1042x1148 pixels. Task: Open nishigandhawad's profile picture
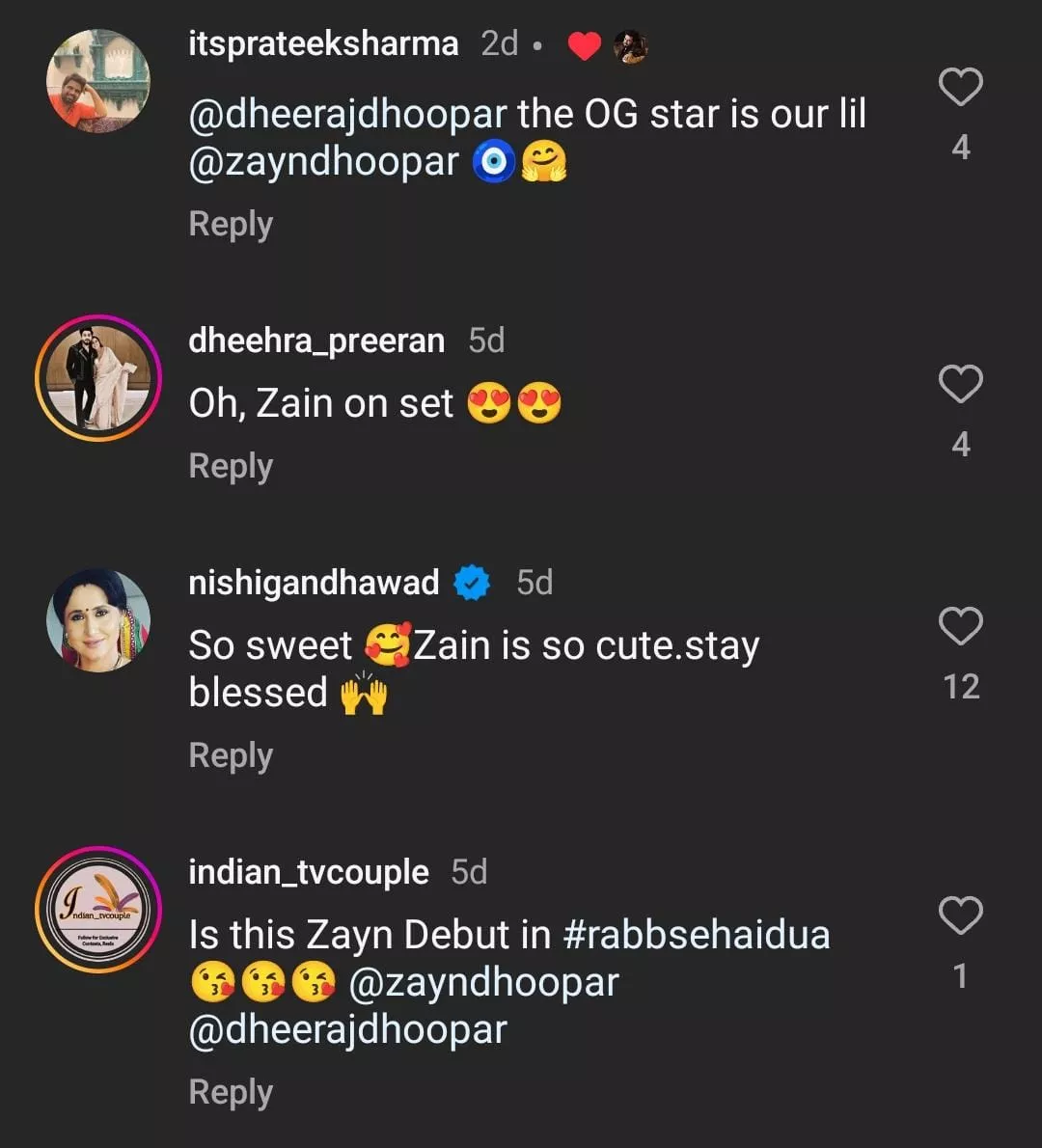pyautogui.click(x=98, y=620)
